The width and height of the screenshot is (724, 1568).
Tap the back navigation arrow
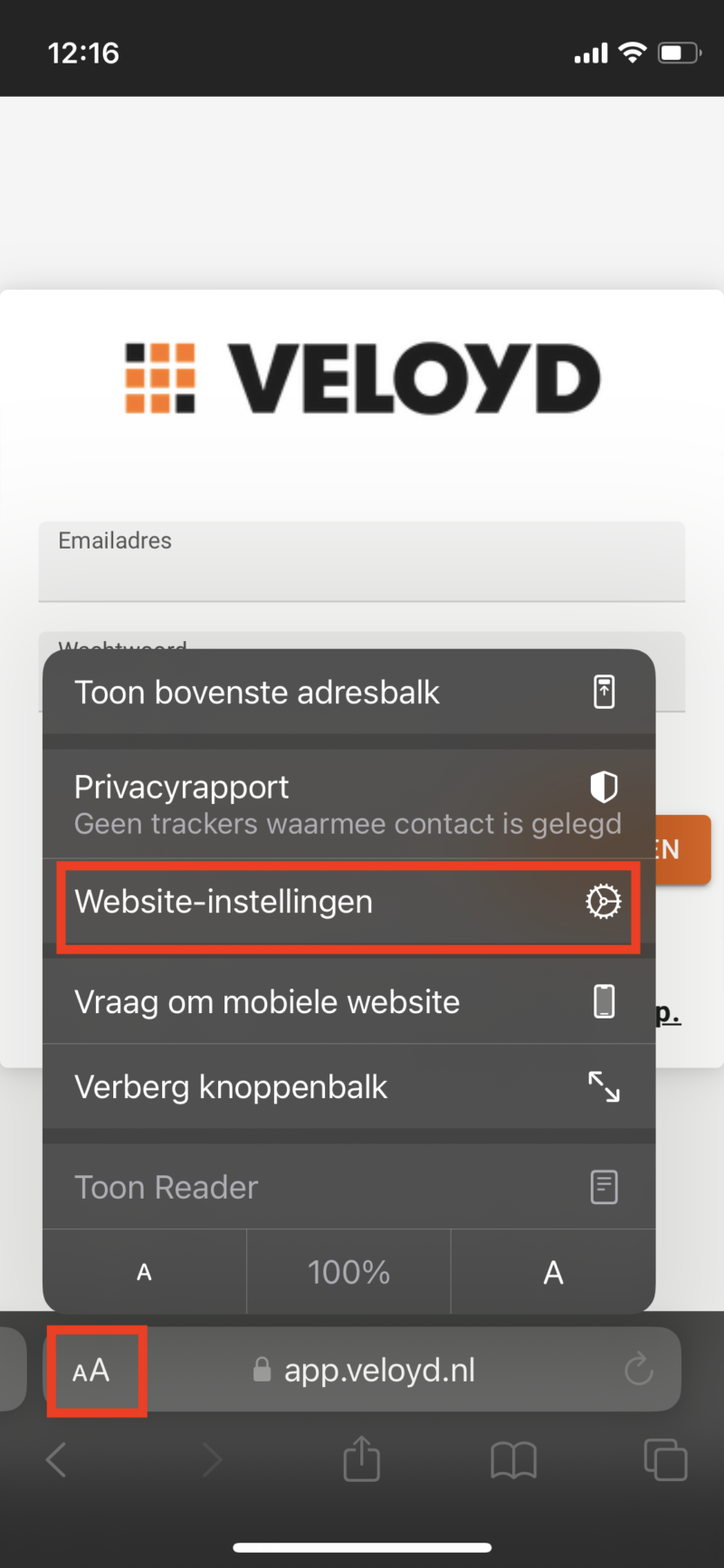pos(56,1459)
